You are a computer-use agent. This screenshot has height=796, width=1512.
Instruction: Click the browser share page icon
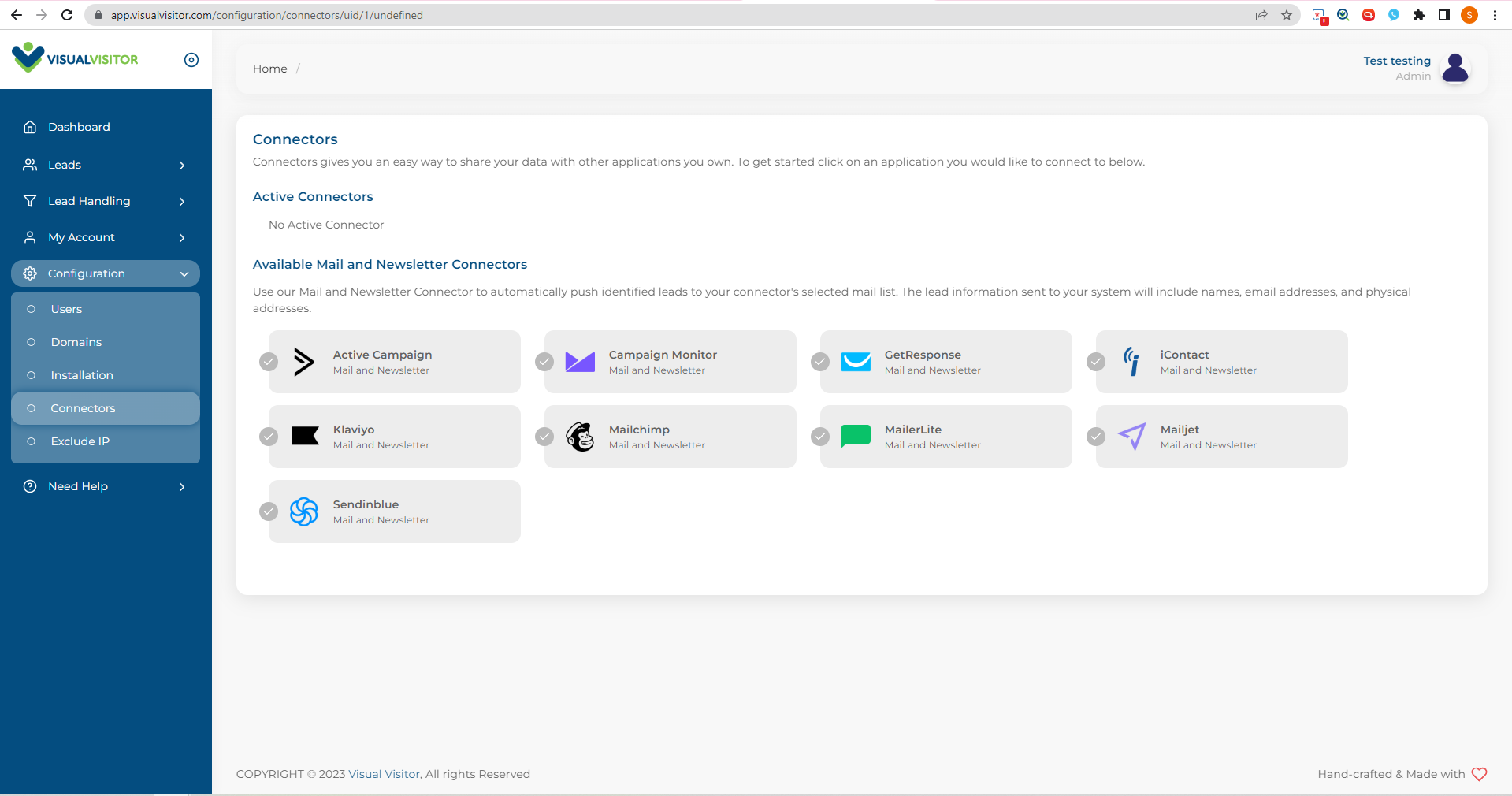[1261, 15]
